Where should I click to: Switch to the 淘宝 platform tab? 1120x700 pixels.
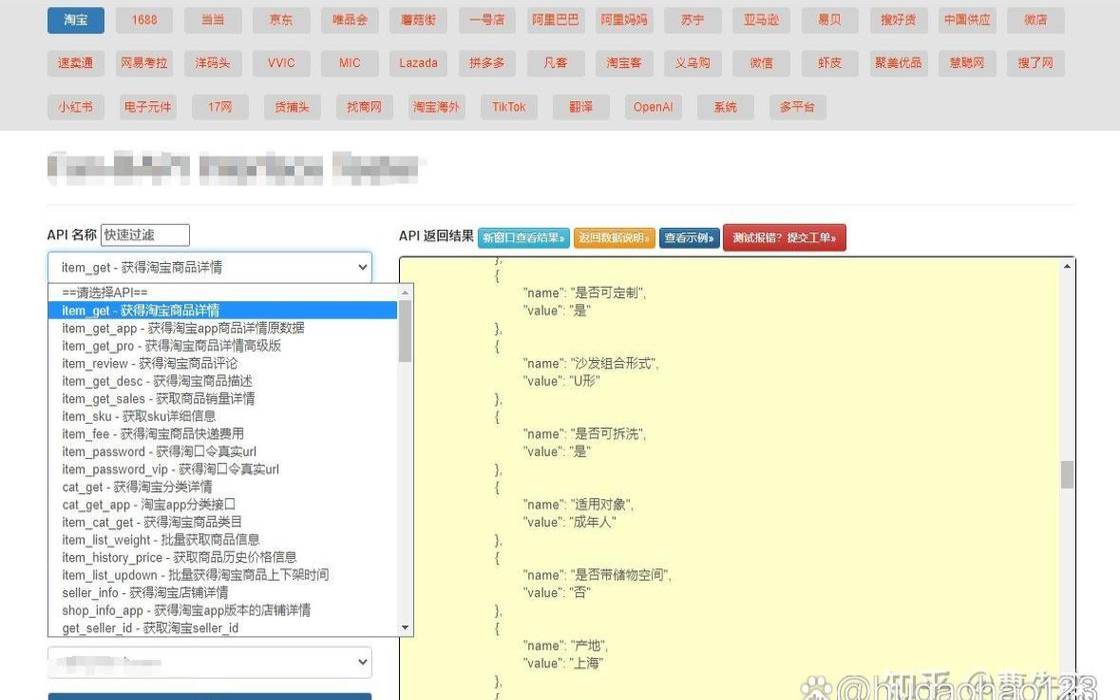(75, 19)
